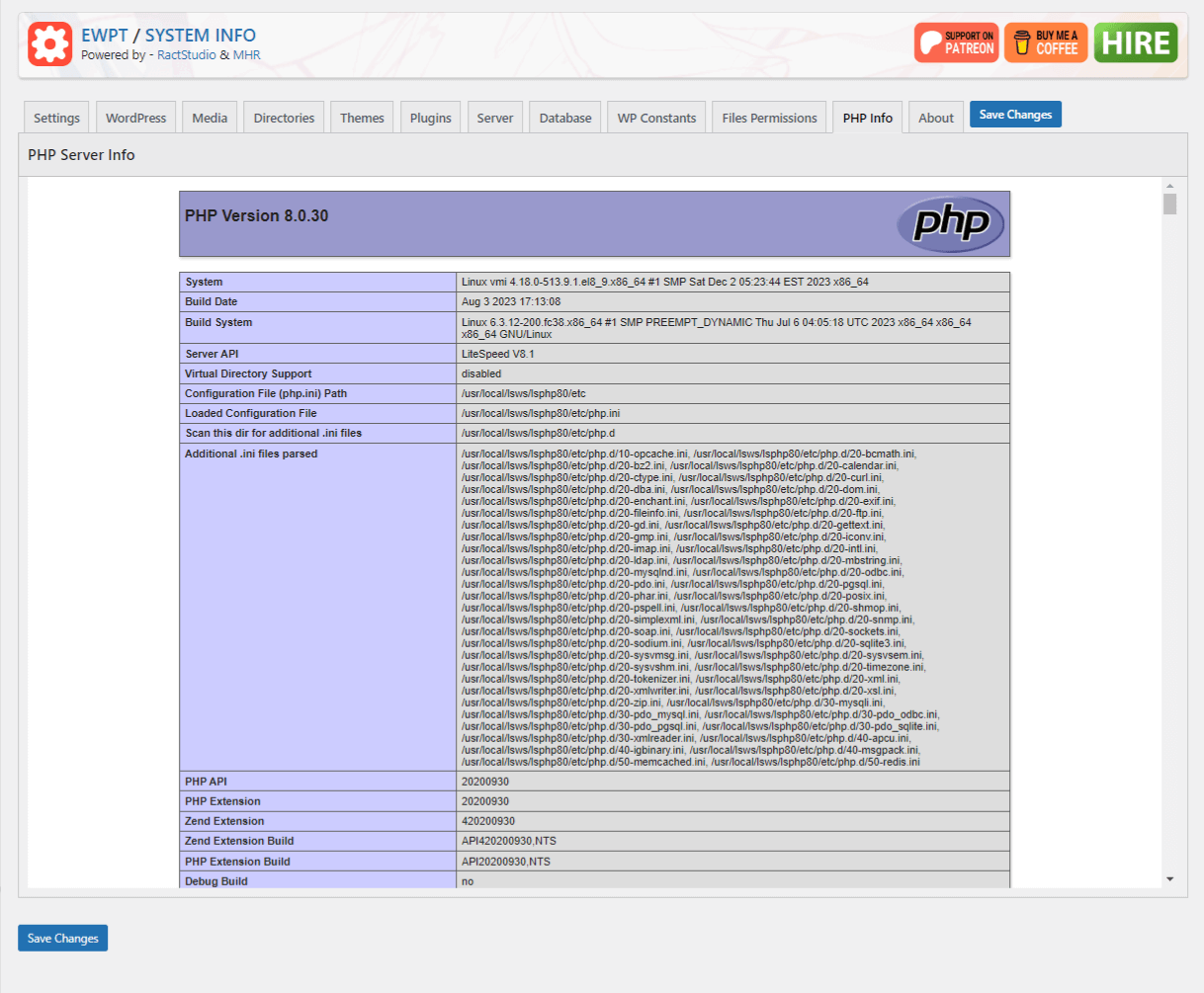Click the PHP info scrollbar thumb

point(1170,204)
